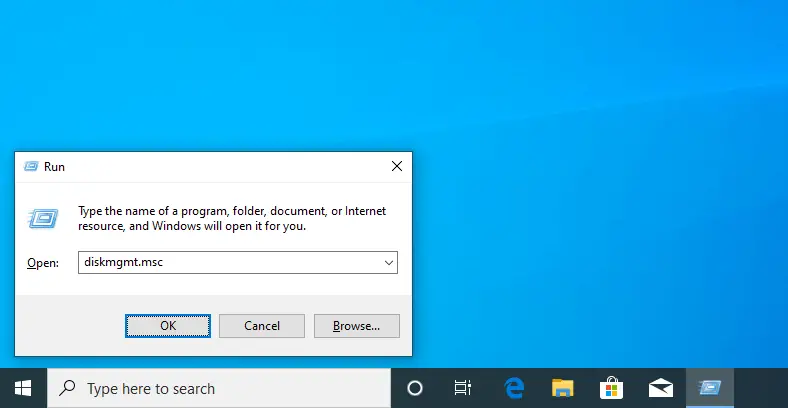Click the large Run icon in the dialog
788x408 pixels.
coord(43,219)
